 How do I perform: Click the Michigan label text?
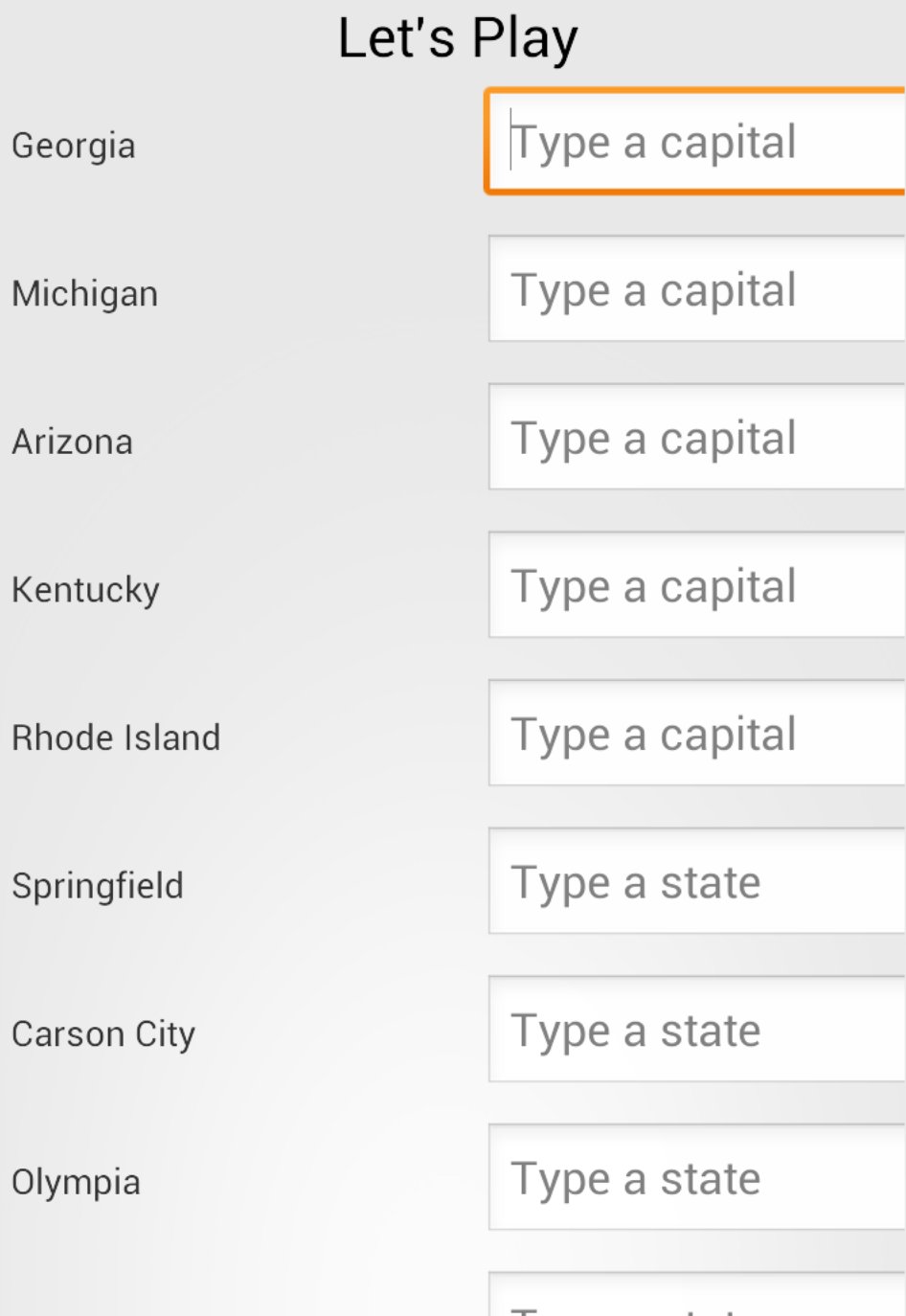click(x=85, y=294)
